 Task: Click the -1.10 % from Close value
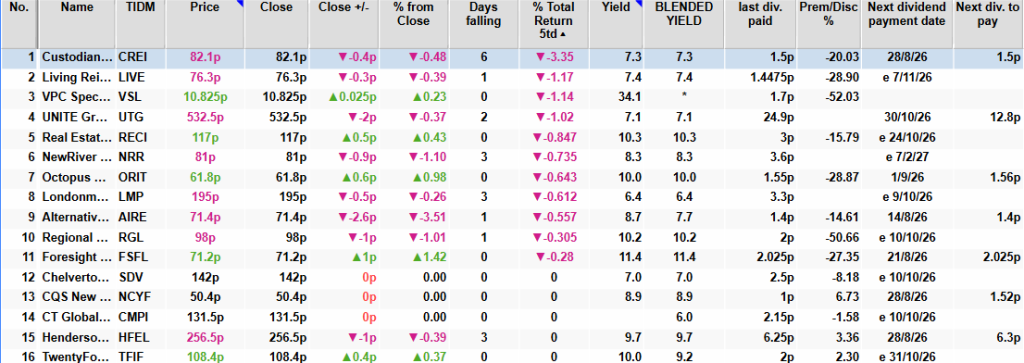[x=427, y=157]
